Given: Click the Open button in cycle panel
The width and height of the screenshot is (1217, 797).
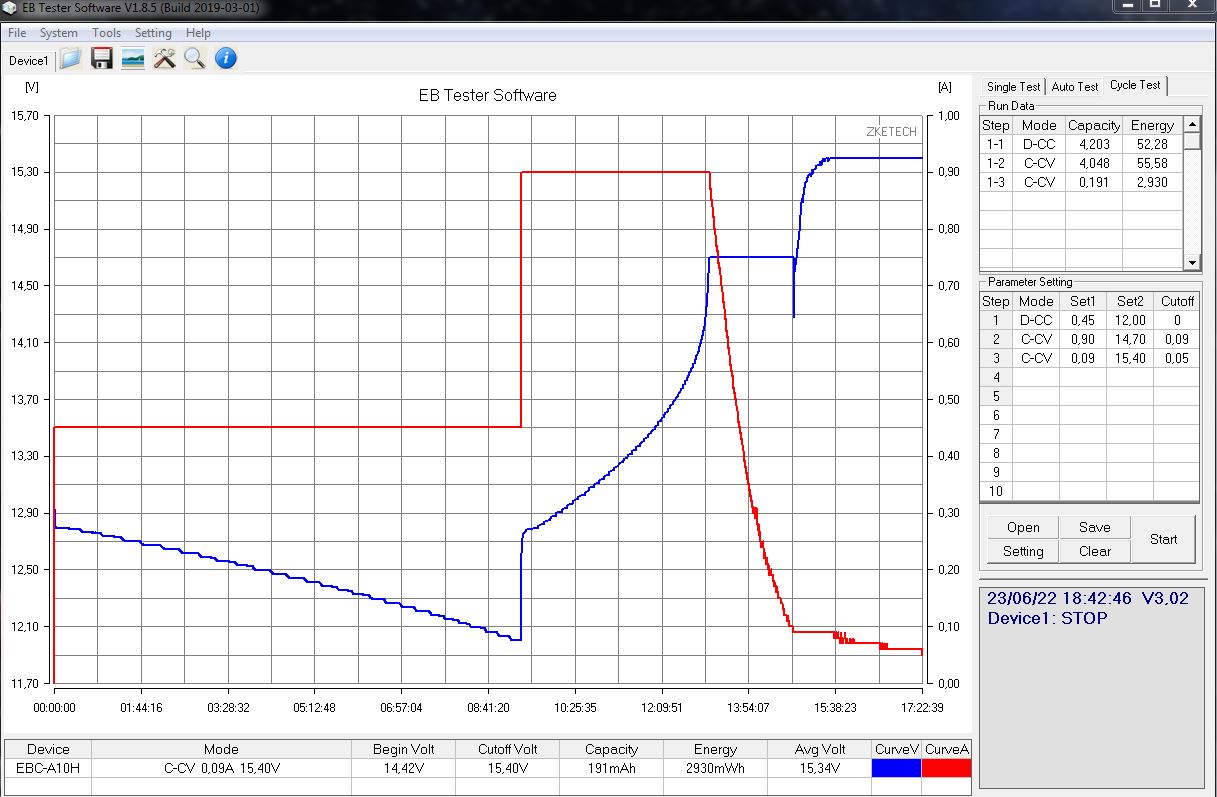Looking at the screenshot, I should [1023, 527].
